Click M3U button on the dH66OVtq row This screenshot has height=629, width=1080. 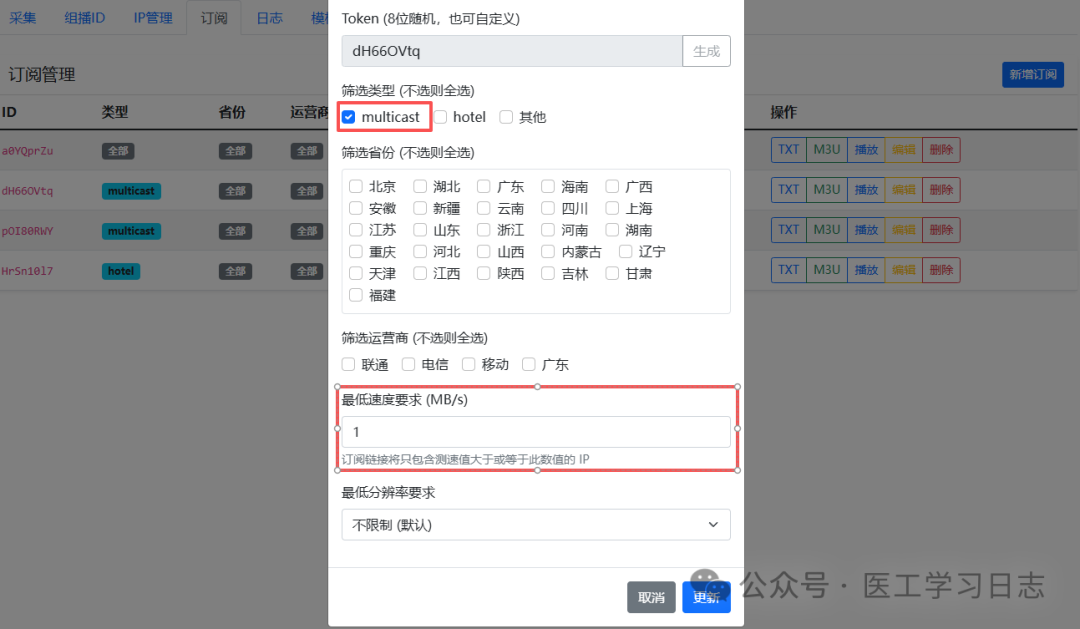pos(826,190)
